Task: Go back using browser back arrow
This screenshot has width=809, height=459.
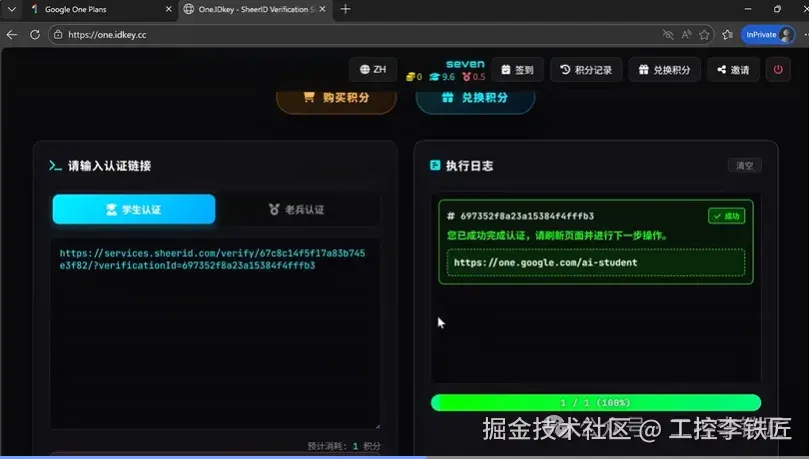Action: (x=12, y=35)
